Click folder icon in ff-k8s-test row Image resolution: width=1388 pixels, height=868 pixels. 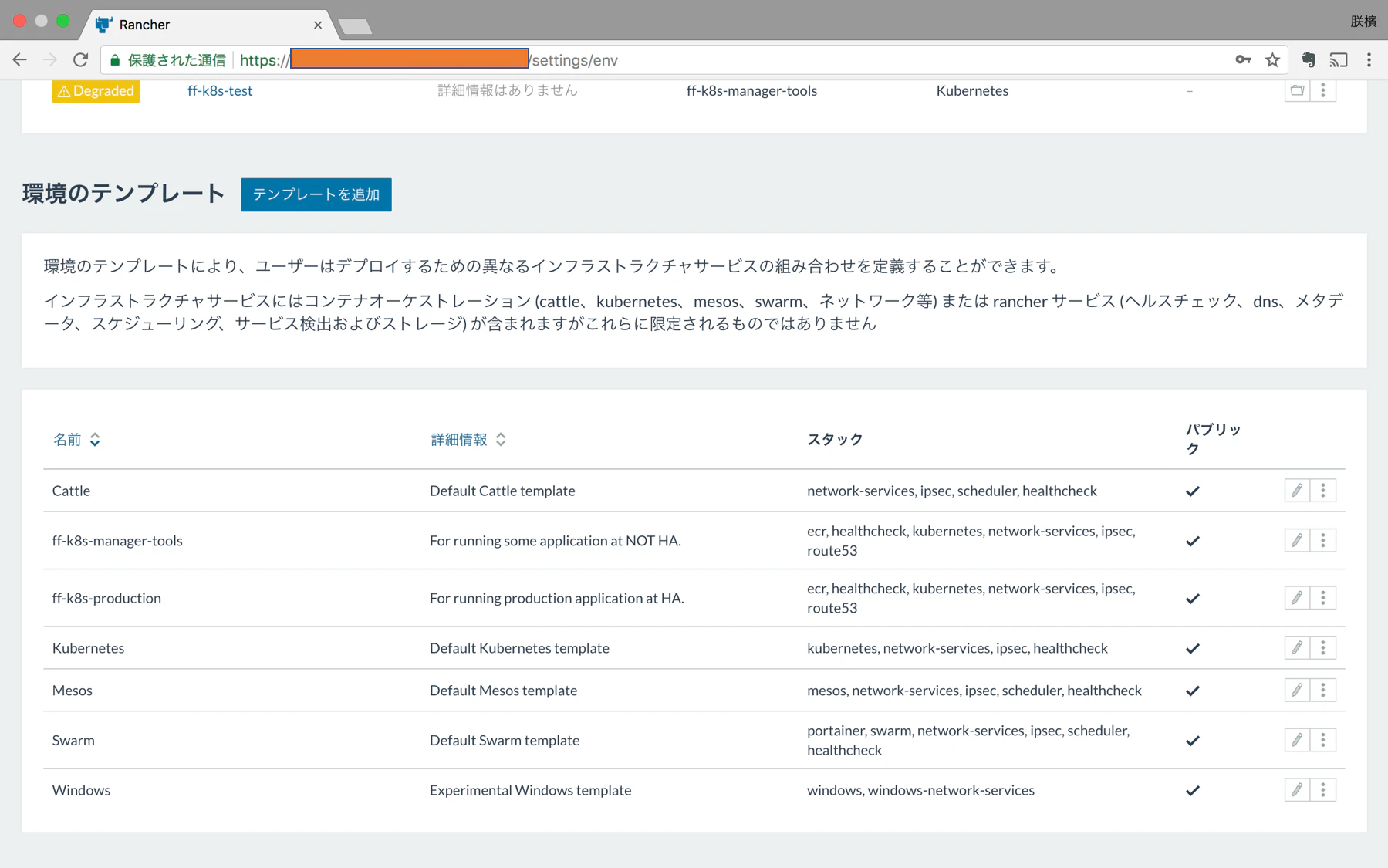pos(1297,90)
